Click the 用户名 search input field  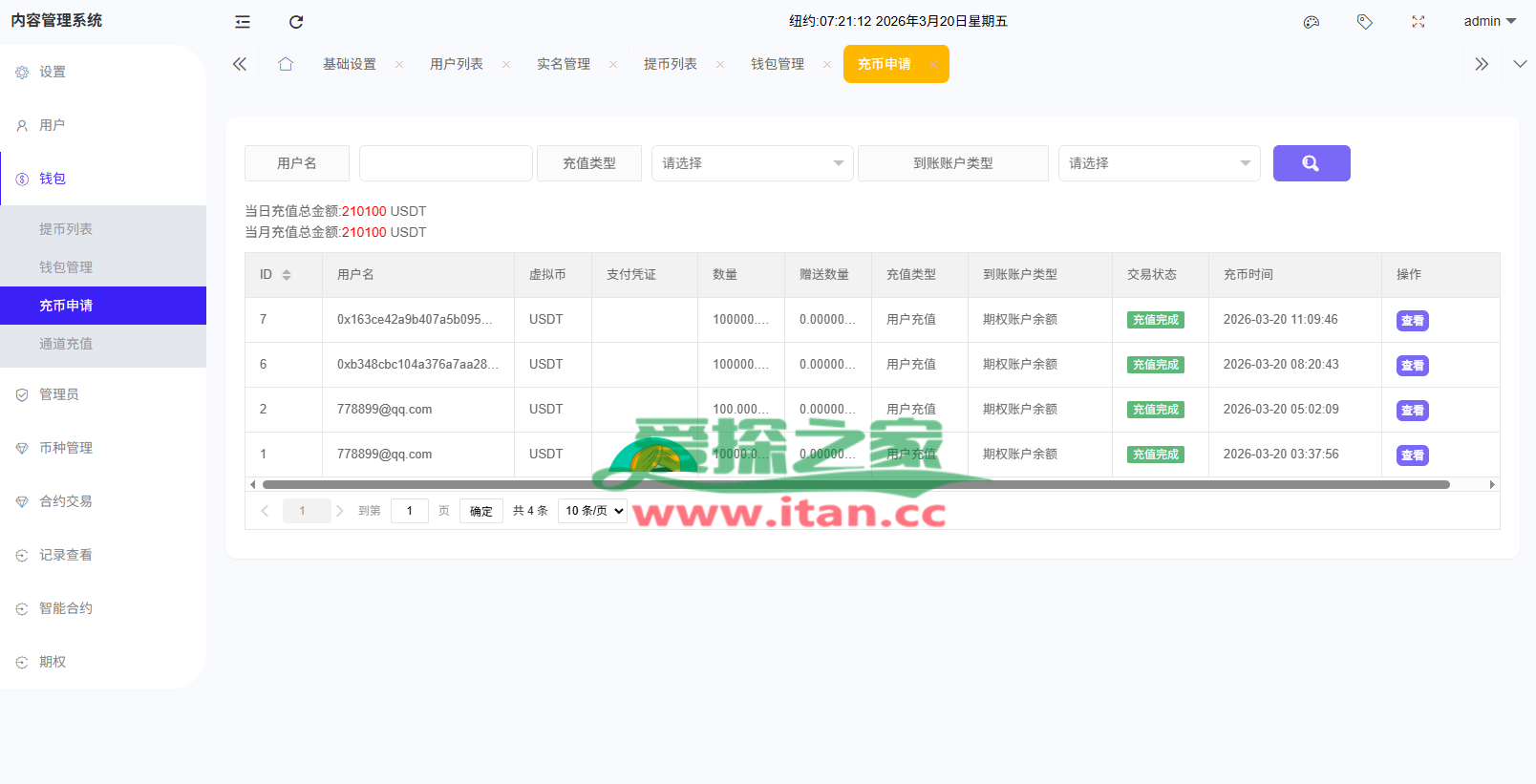pyautogui.click(x=445, y=163)
